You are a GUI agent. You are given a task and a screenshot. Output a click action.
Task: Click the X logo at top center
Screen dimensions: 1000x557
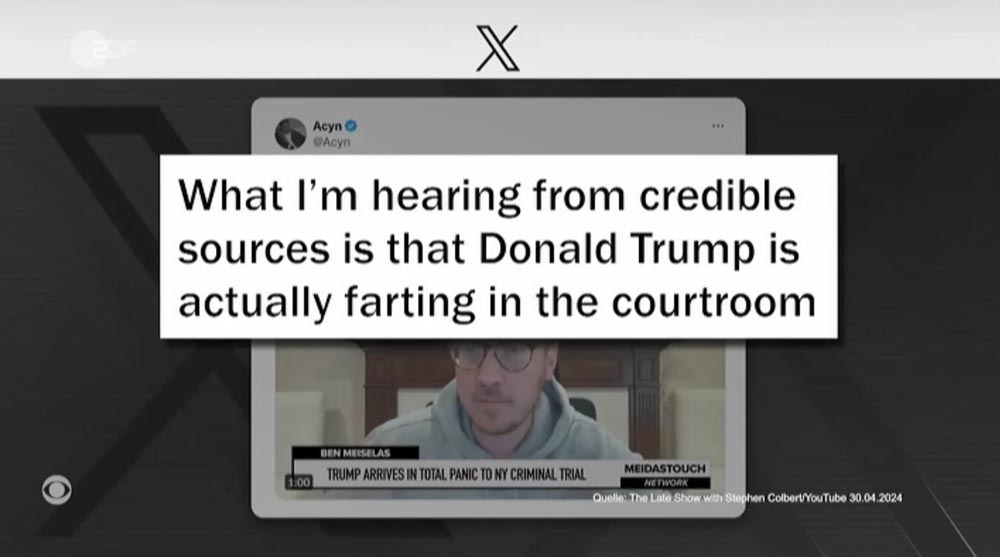click(497, 48)
